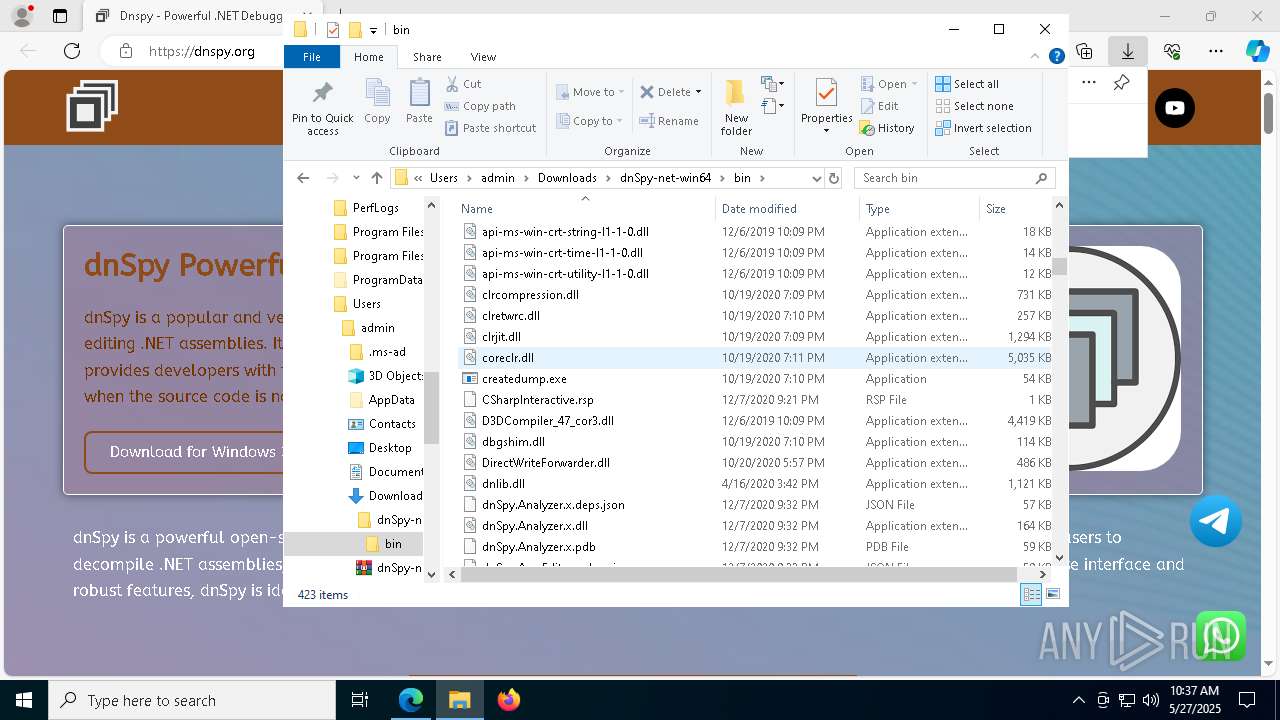Click the Paste ribbon icon
1280x720 pixels.
pyautogui.click(x=419, y=101)
